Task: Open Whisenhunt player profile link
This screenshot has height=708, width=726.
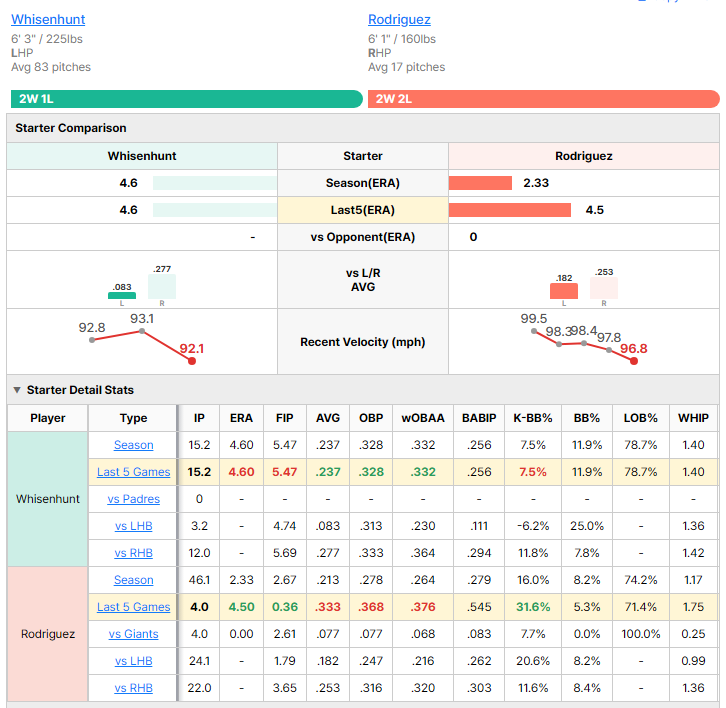Action: pos(48,19)
